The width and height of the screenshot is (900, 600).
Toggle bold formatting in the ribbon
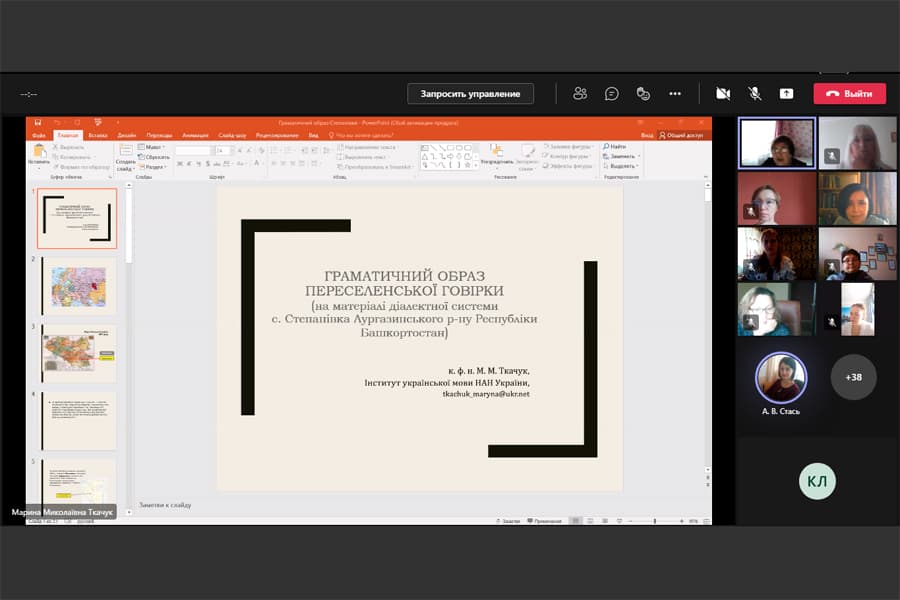[x=180, y=164]
